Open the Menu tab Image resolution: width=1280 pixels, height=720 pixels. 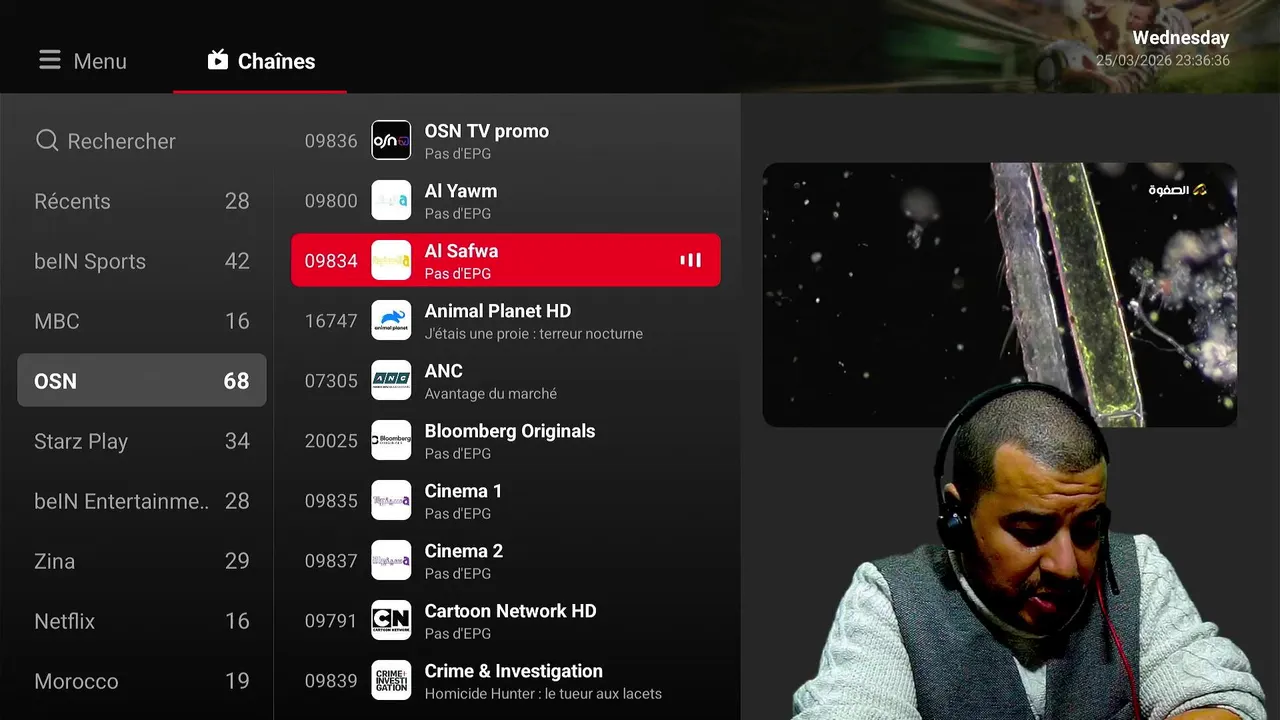[83, 61]
